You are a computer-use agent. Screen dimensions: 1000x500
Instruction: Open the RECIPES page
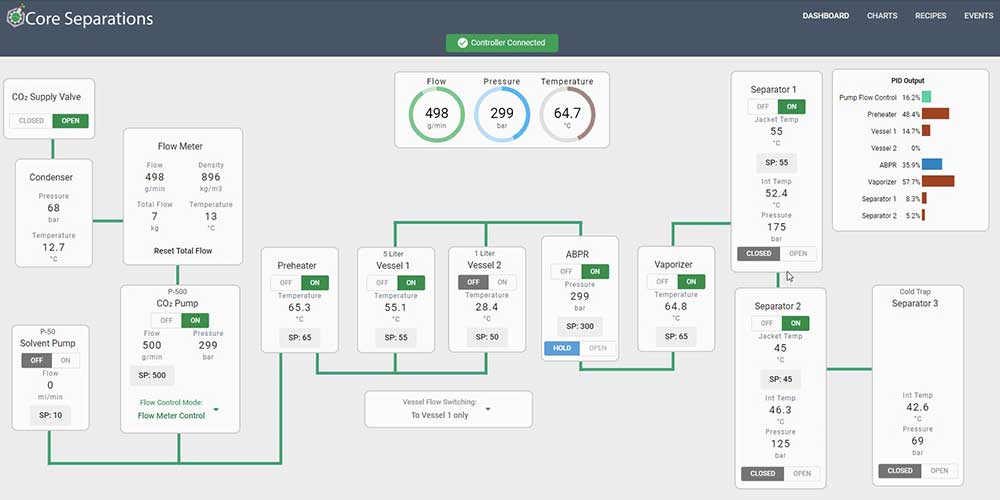tap(930, 16)
